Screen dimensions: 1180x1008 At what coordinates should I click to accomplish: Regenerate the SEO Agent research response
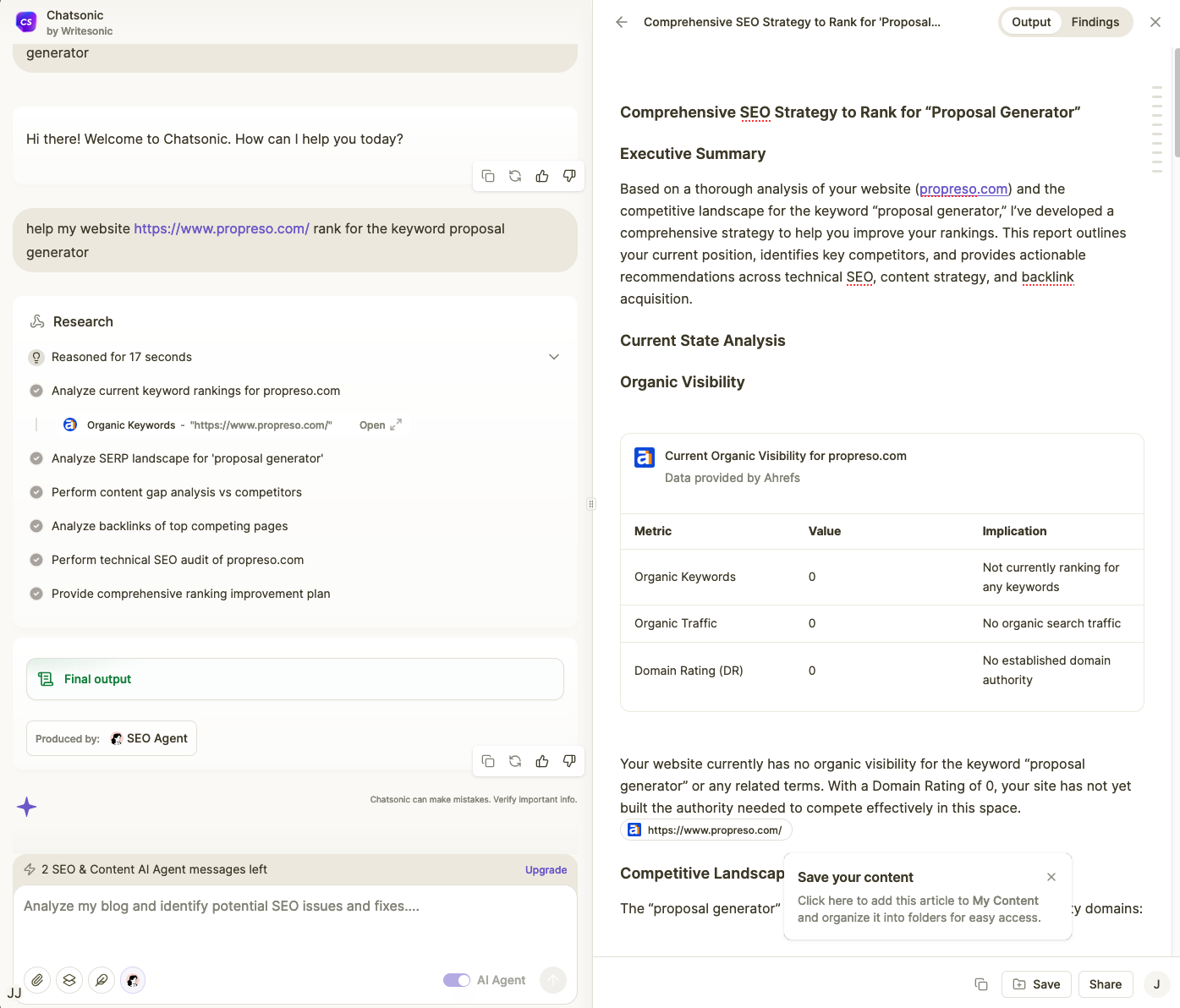point(515,761)
